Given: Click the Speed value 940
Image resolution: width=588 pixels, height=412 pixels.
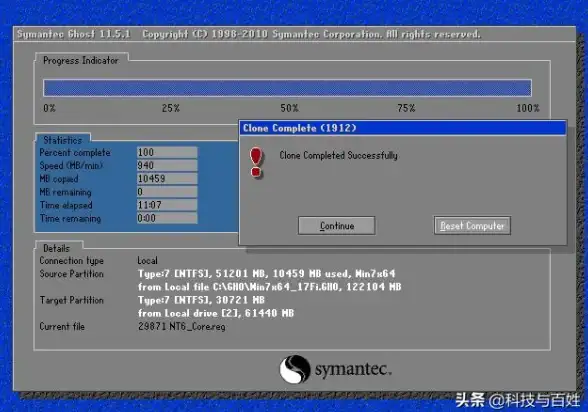Looking at the screenshot, I should click(167, 165).
